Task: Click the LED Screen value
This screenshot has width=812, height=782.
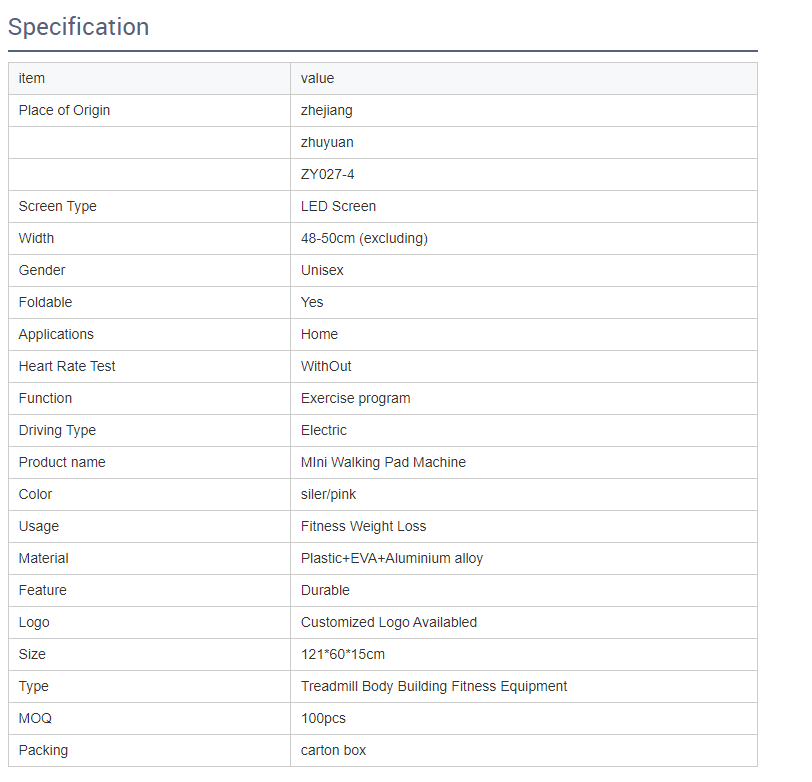Action: 339,206
